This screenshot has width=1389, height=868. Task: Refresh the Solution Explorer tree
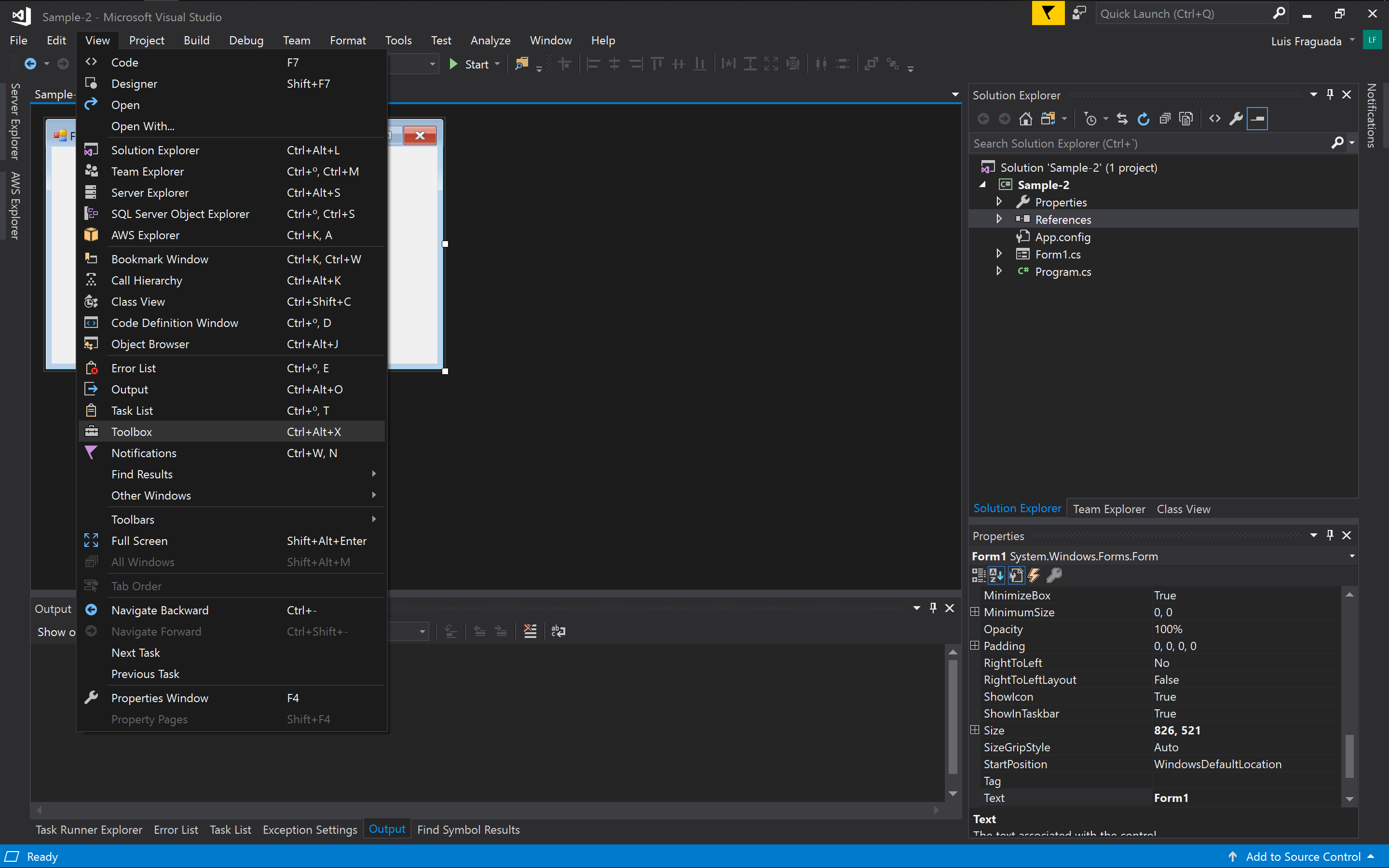point(1144,119)
